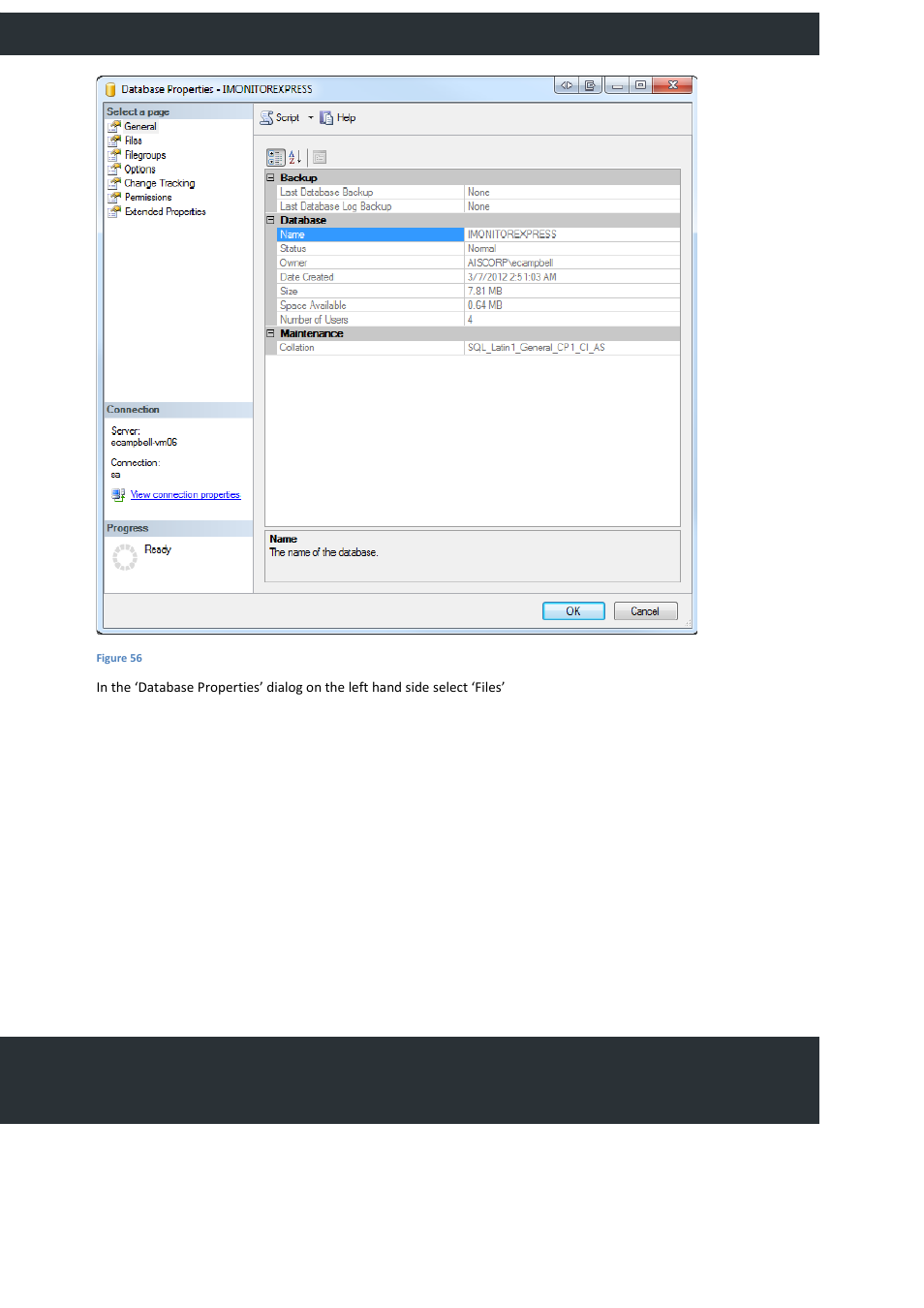Collapse the Database category

click(x=271, y=220)
